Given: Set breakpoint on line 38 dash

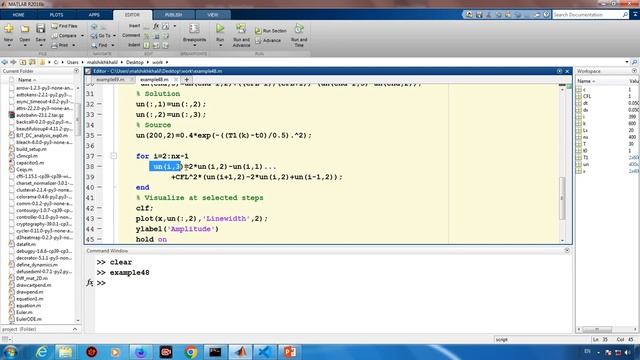Looking at the screenshot, I should [100, 167].
